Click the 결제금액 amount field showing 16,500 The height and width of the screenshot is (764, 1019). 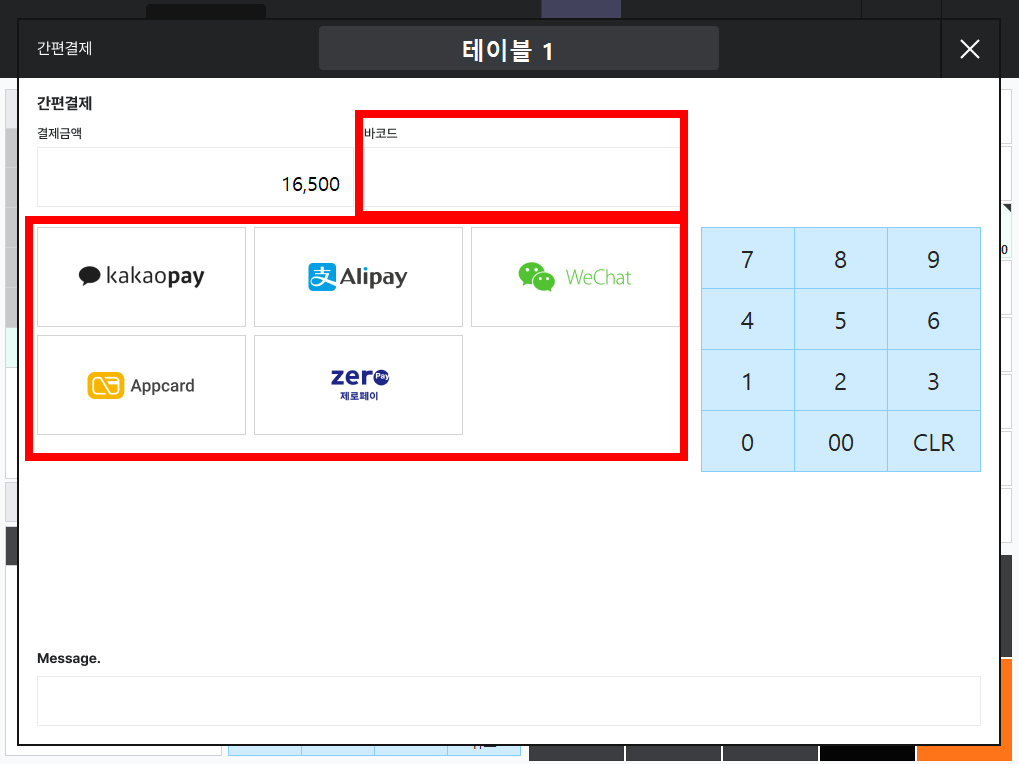tap(196, 177)
